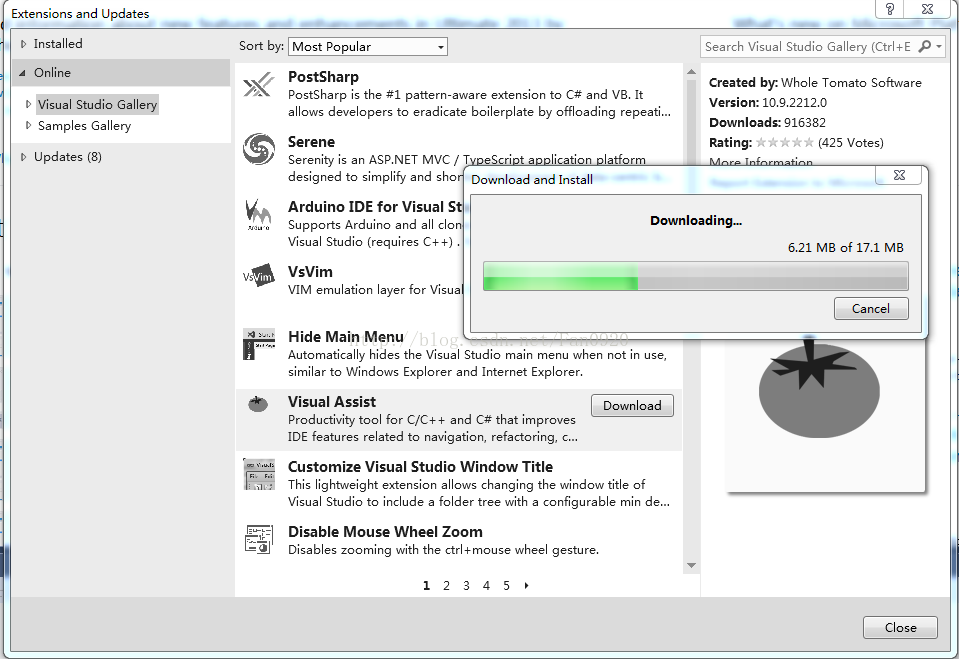The image size is (959, 659).
Task: Expand the Samples Gallery node
Action: pyautogui.click(x=28, y=125)
